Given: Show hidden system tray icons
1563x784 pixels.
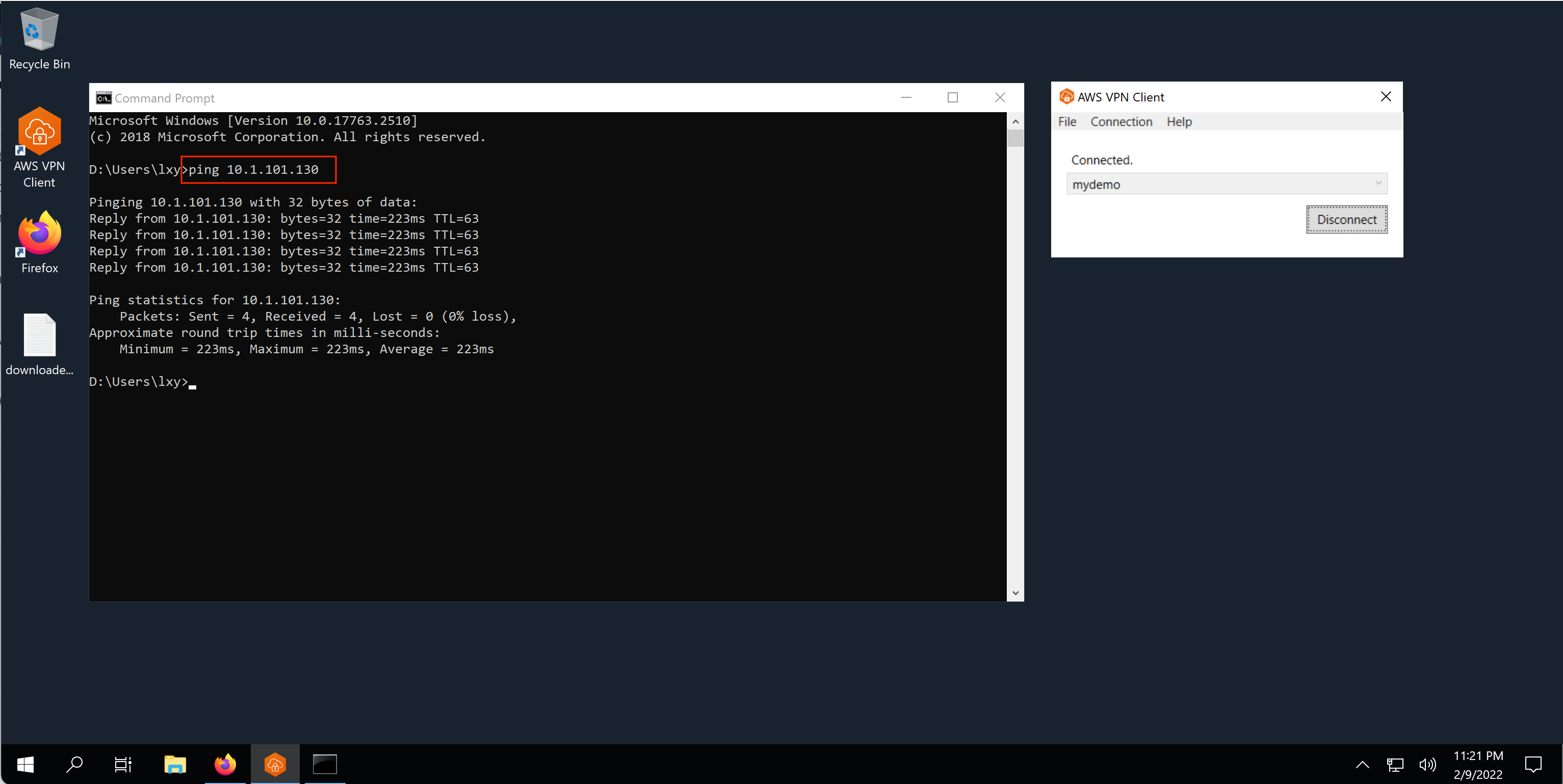Looking at the screenshot, I should pos(1362,765).
